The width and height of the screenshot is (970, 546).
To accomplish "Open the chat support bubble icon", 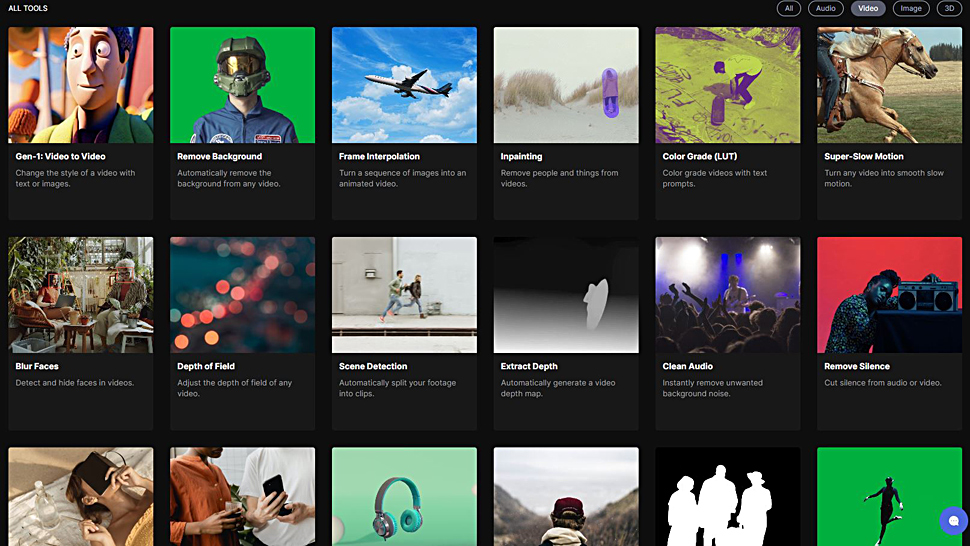I will click(x=953, y=520).
